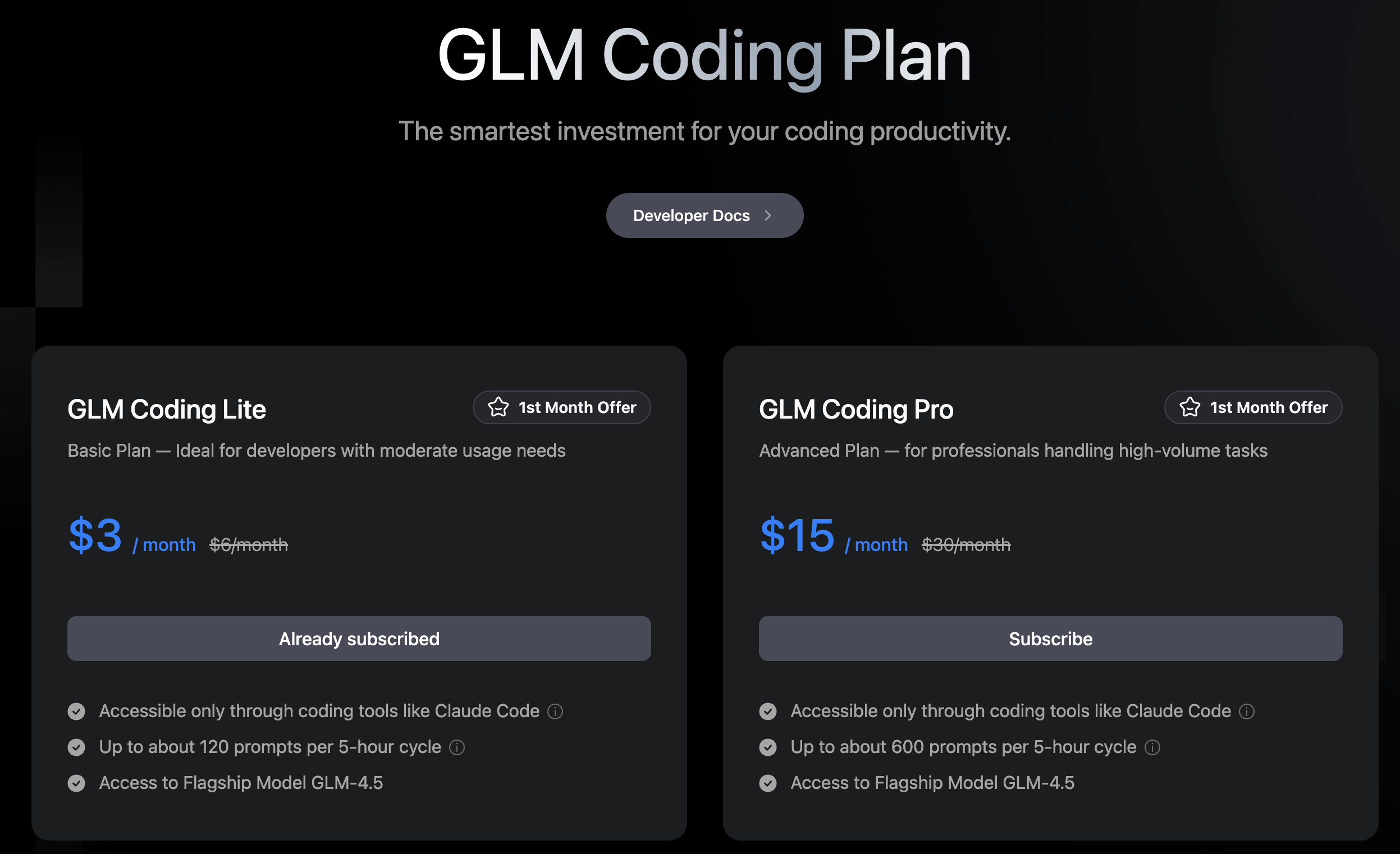
Task: Click info icon next to 120 prompts
Action: 457,747
